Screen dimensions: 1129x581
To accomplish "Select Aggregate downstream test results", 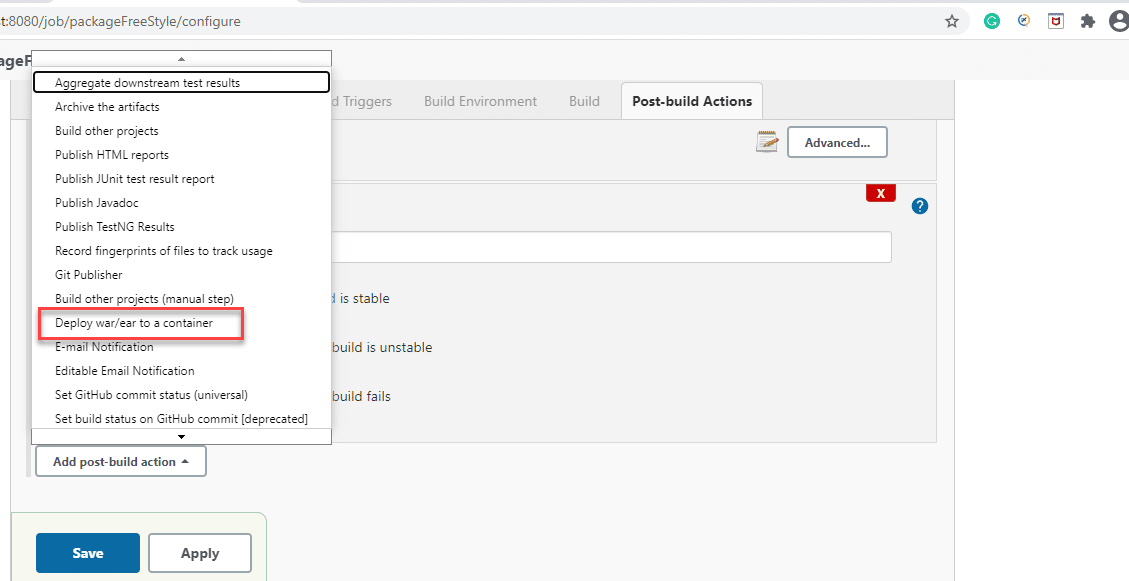I will click(181, 83).
